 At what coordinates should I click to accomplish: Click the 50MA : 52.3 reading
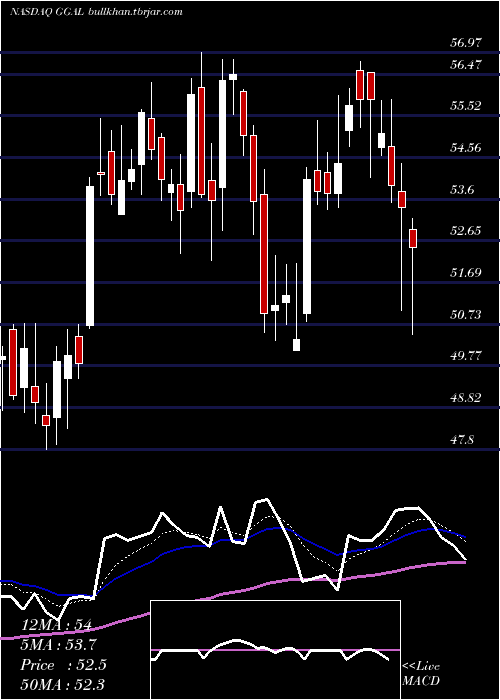[62, 684]
